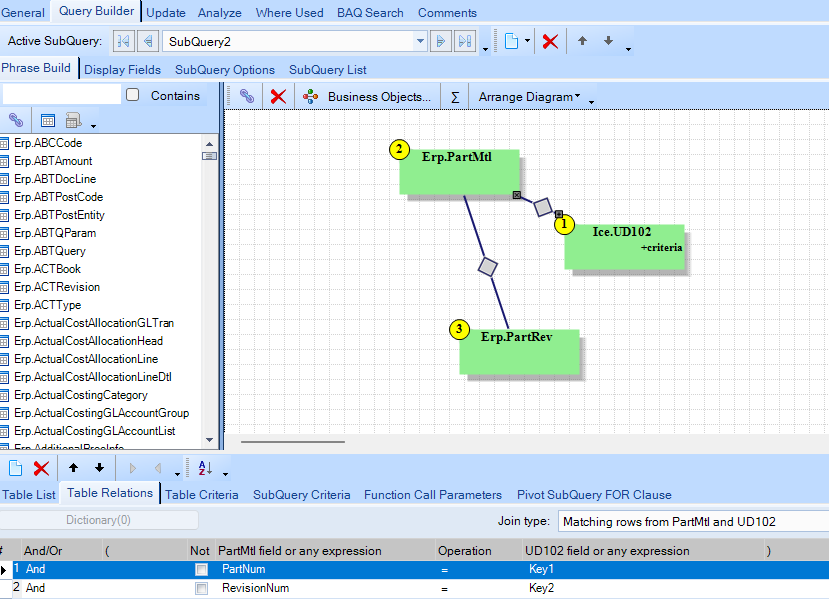Click new relation page icon in bottom toolbar
The height and width of the screenshot is (607, 829).
(x=15, y=468)
